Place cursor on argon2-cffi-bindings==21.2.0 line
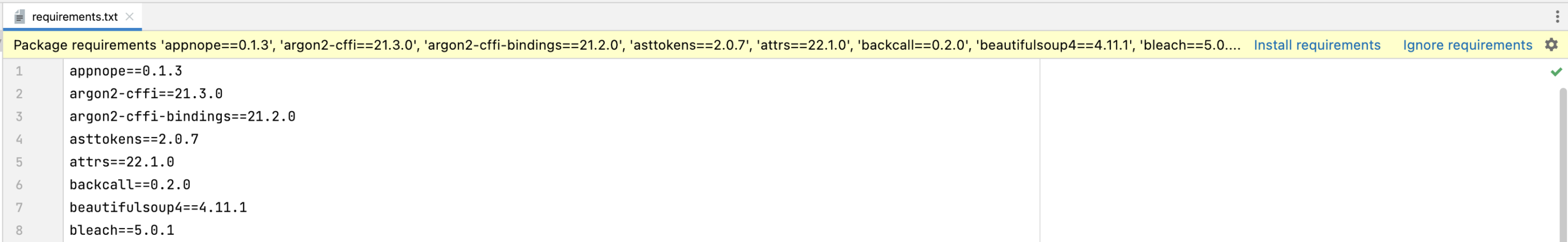Image resolution: width=1568 pixels, height=242 pixels. (182, 116)
